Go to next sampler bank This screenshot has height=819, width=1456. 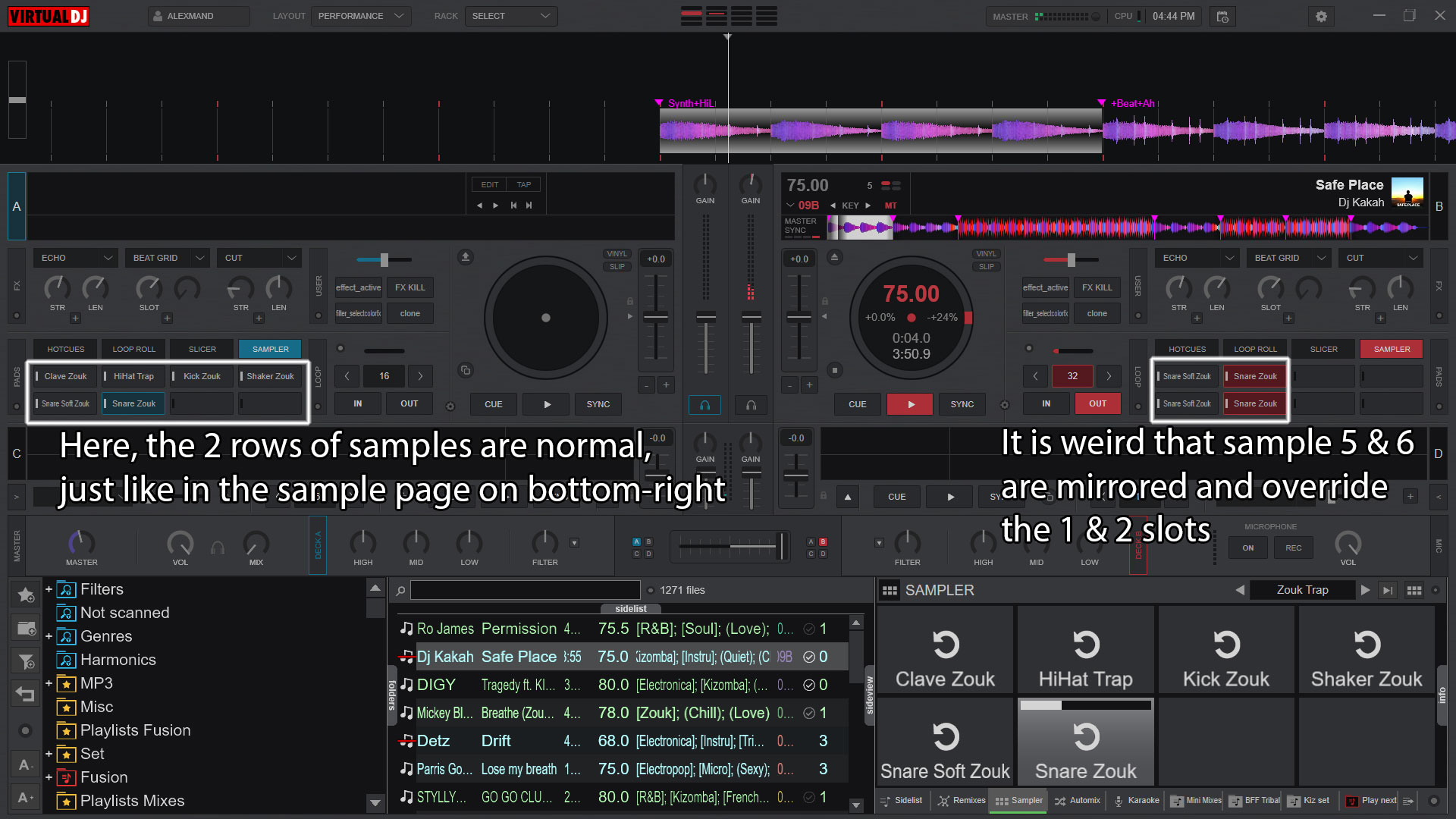tap(1365, 590)
